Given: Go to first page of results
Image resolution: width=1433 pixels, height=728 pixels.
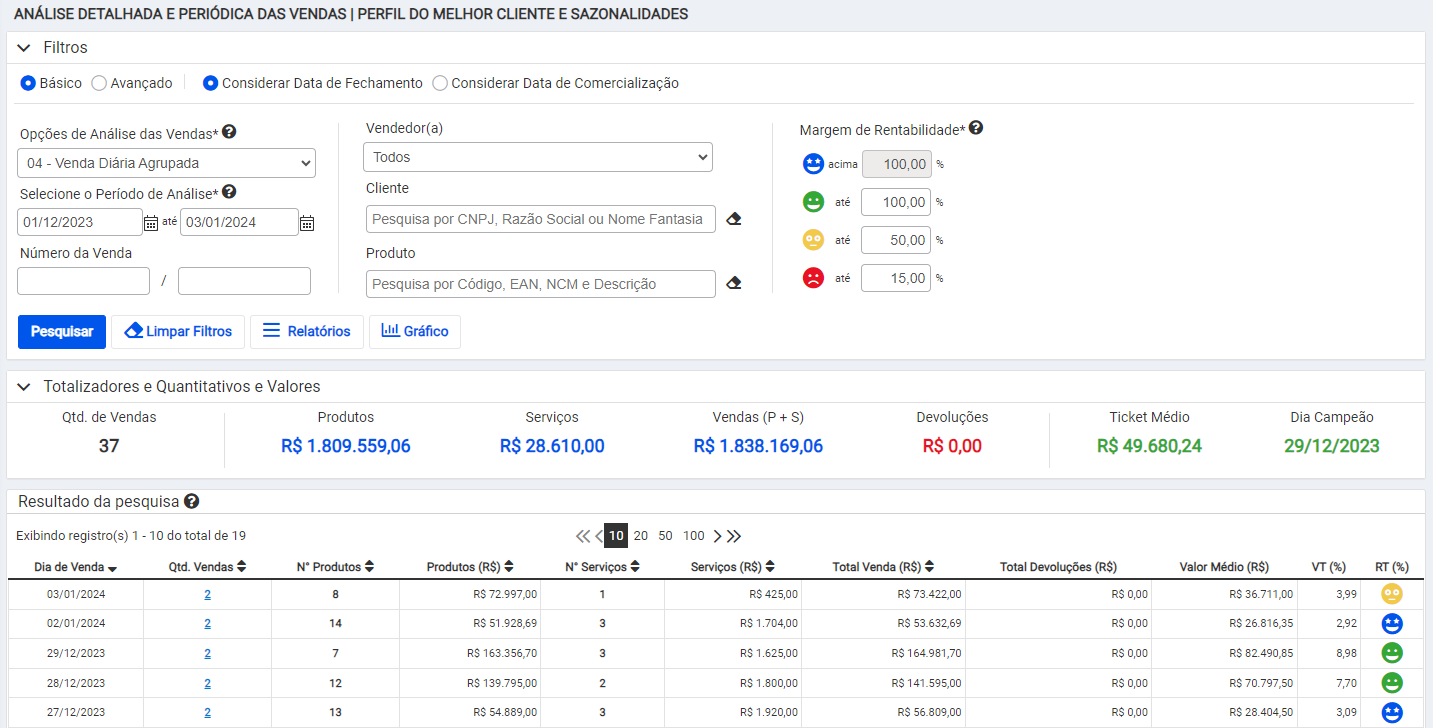Looking at the screenshot, I should (583, 536).
